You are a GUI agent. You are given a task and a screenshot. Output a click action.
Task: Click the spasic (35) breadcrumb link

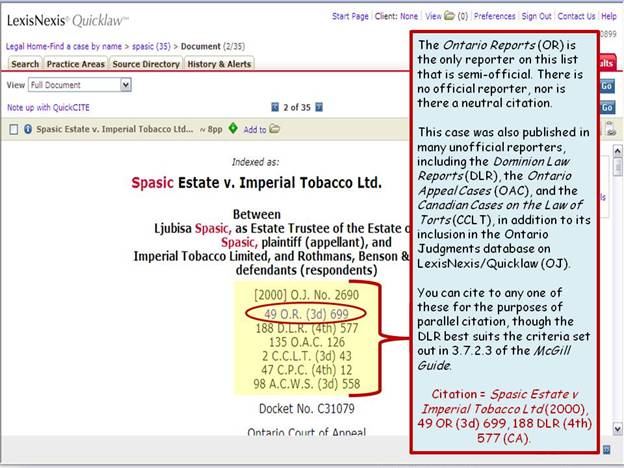(151, 47)
